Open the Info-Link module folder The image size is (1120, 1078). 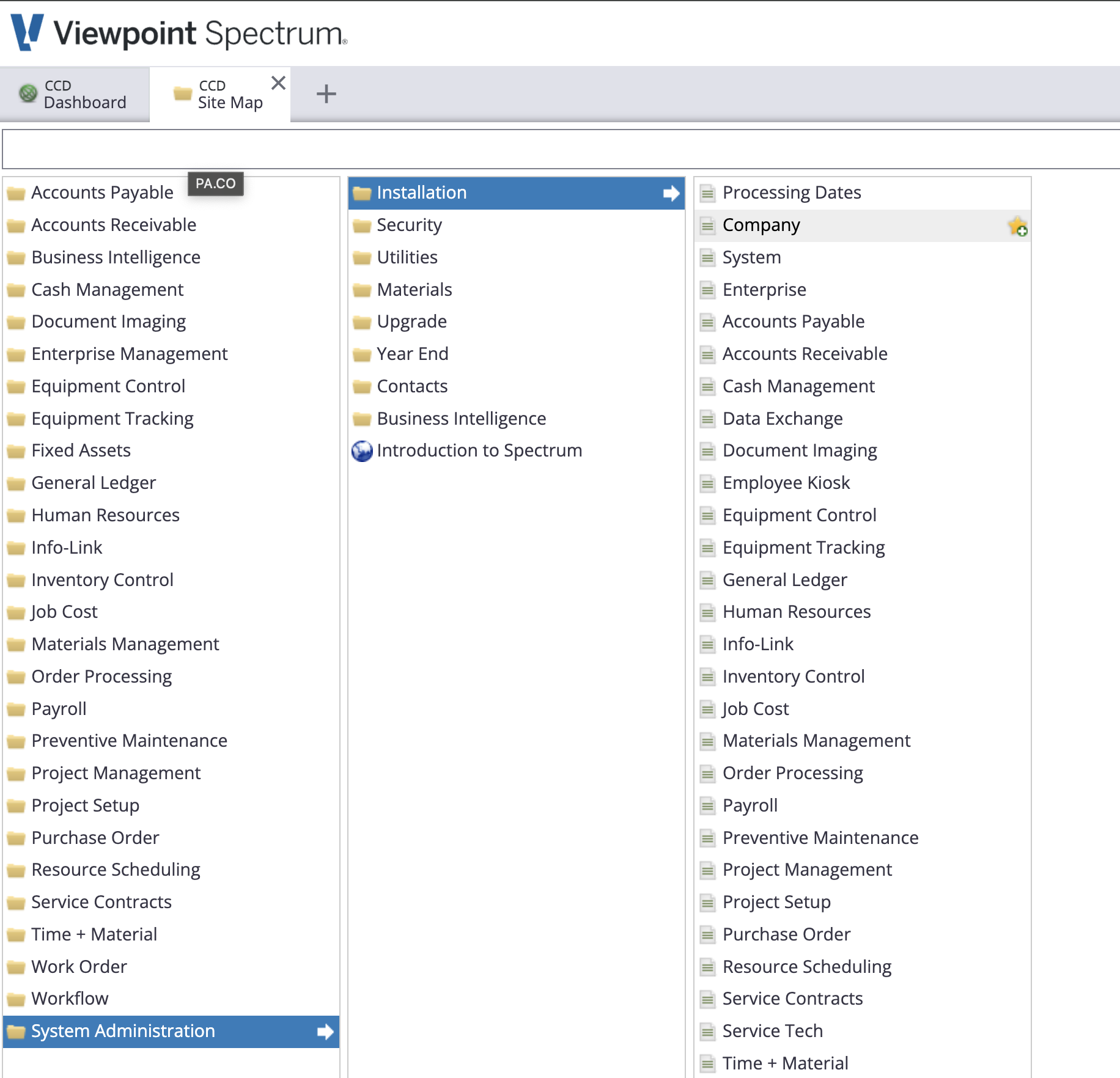pyautogui.click(x=171, y=548)
